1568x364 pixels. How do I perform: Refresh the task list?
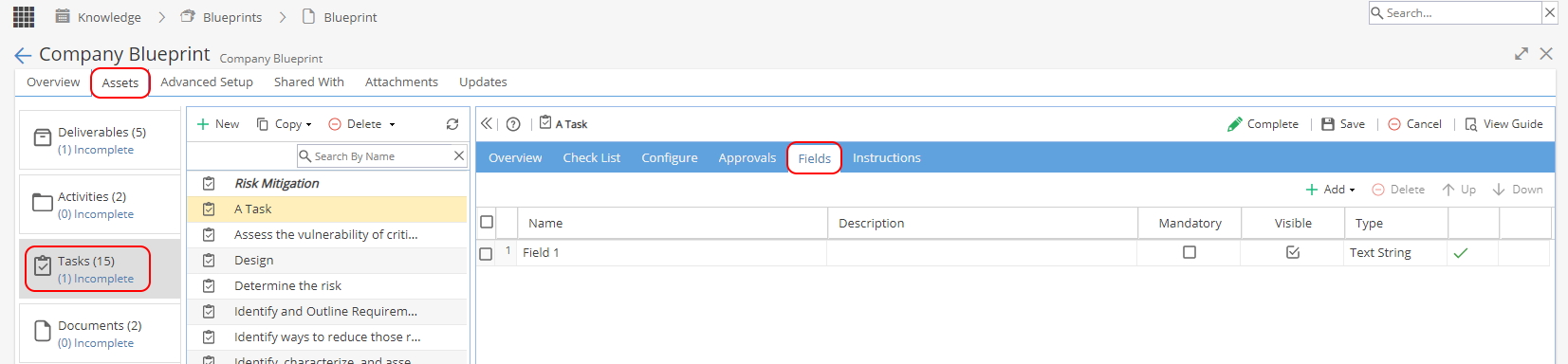tap(452, 124)
